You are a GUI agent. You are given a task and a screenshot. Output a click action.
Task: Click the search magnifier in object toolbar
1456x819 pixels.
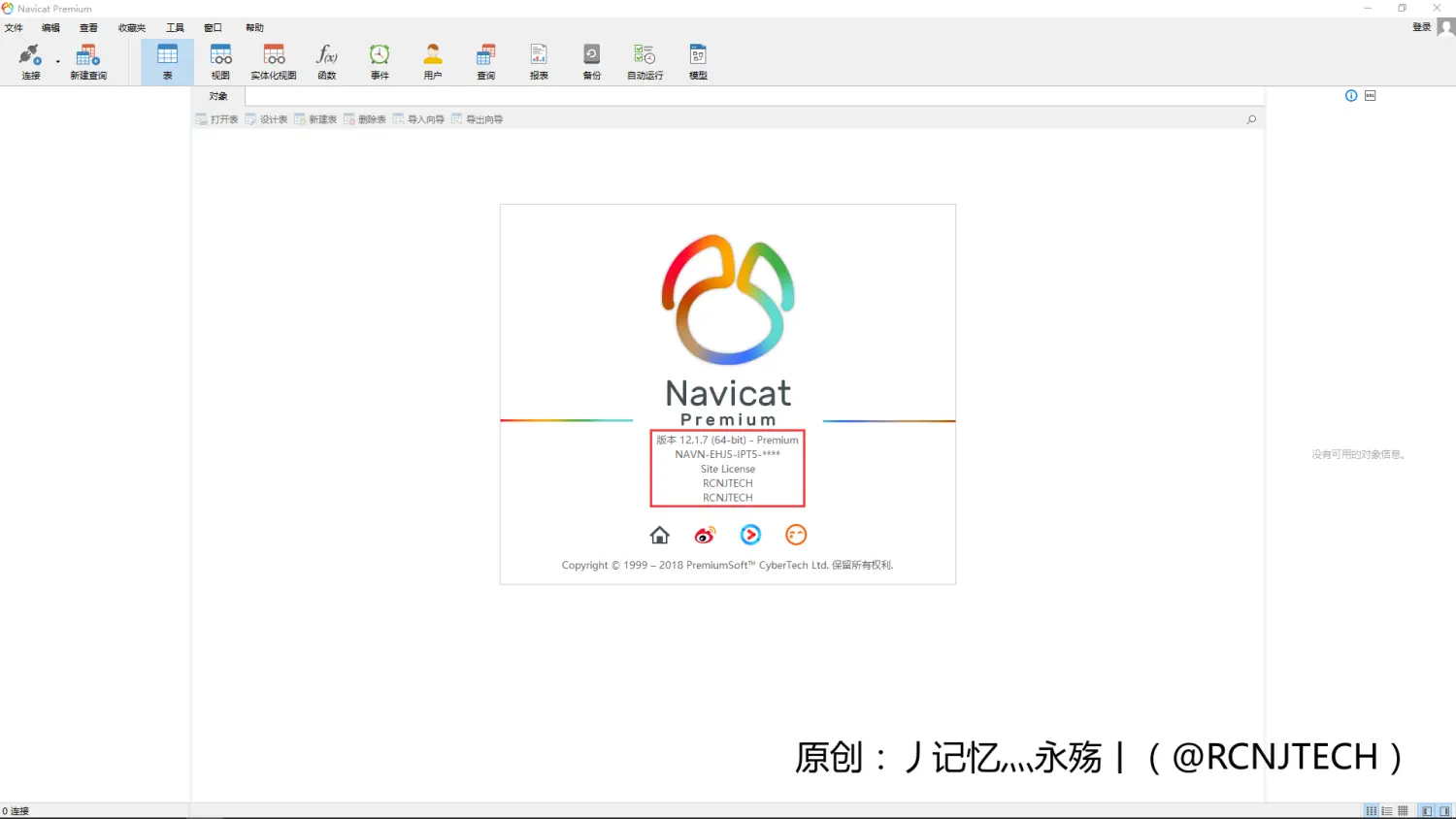(x=1251, y=119)
